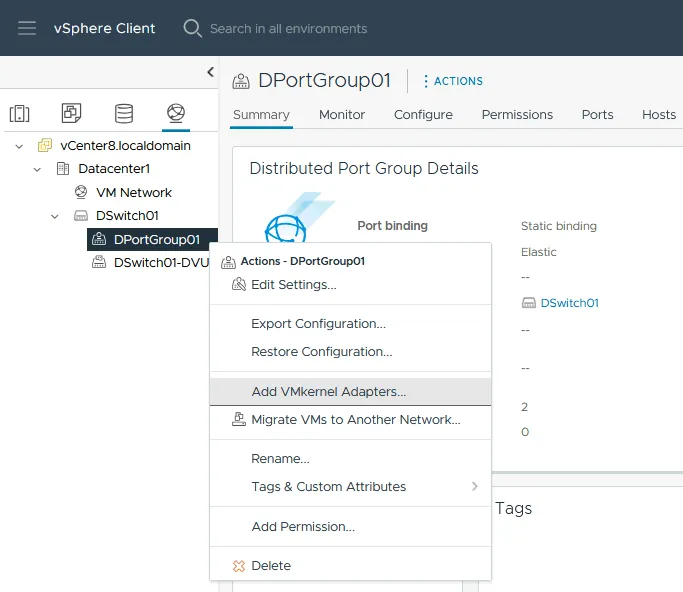Open the Summary tab
The height and width of the screenshot is (592, 683).
point(261,115)
